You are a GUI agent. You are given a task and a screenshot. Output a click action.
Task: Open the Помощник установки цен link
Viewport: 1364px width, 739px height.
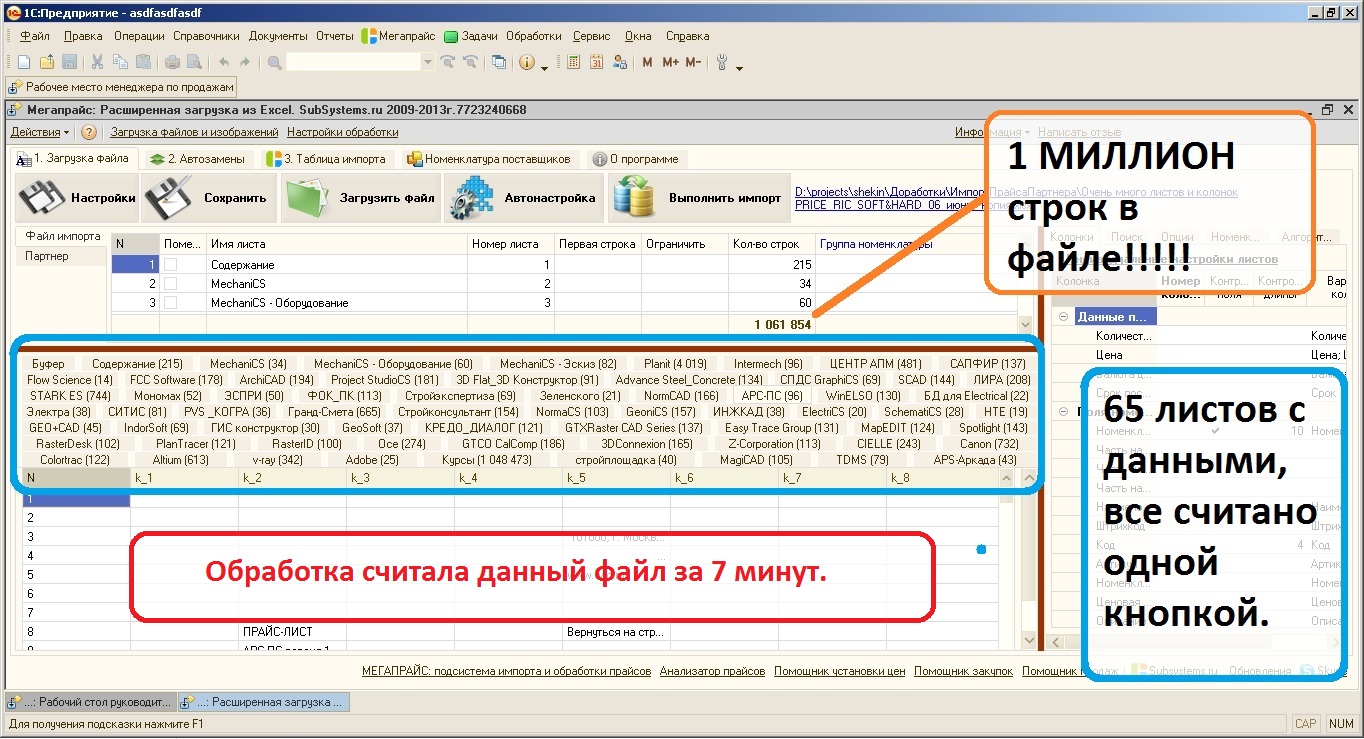pos(840,671)
